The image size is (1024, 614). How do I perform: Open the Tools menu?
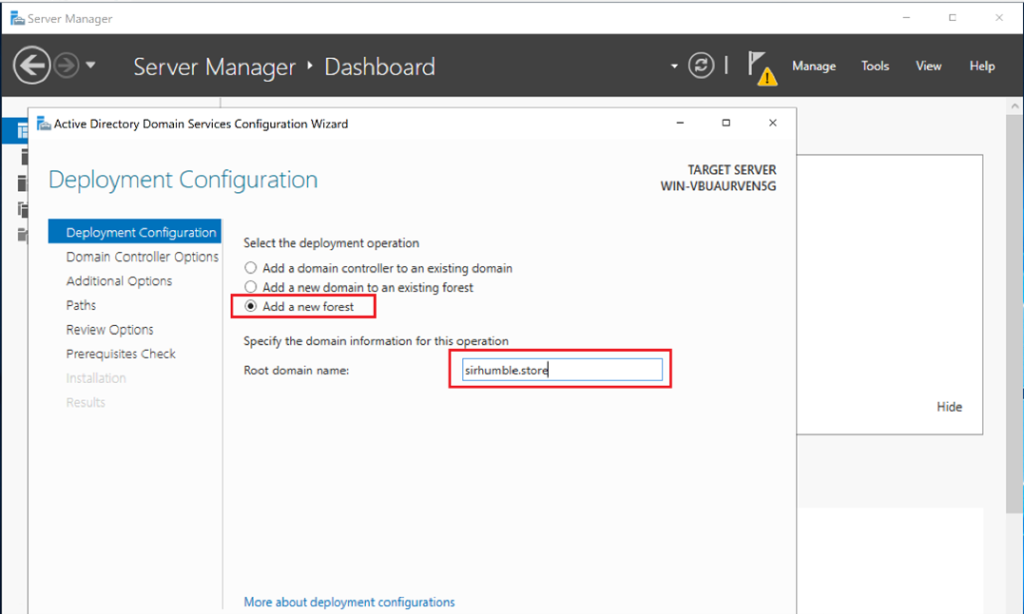coord(874,66)
